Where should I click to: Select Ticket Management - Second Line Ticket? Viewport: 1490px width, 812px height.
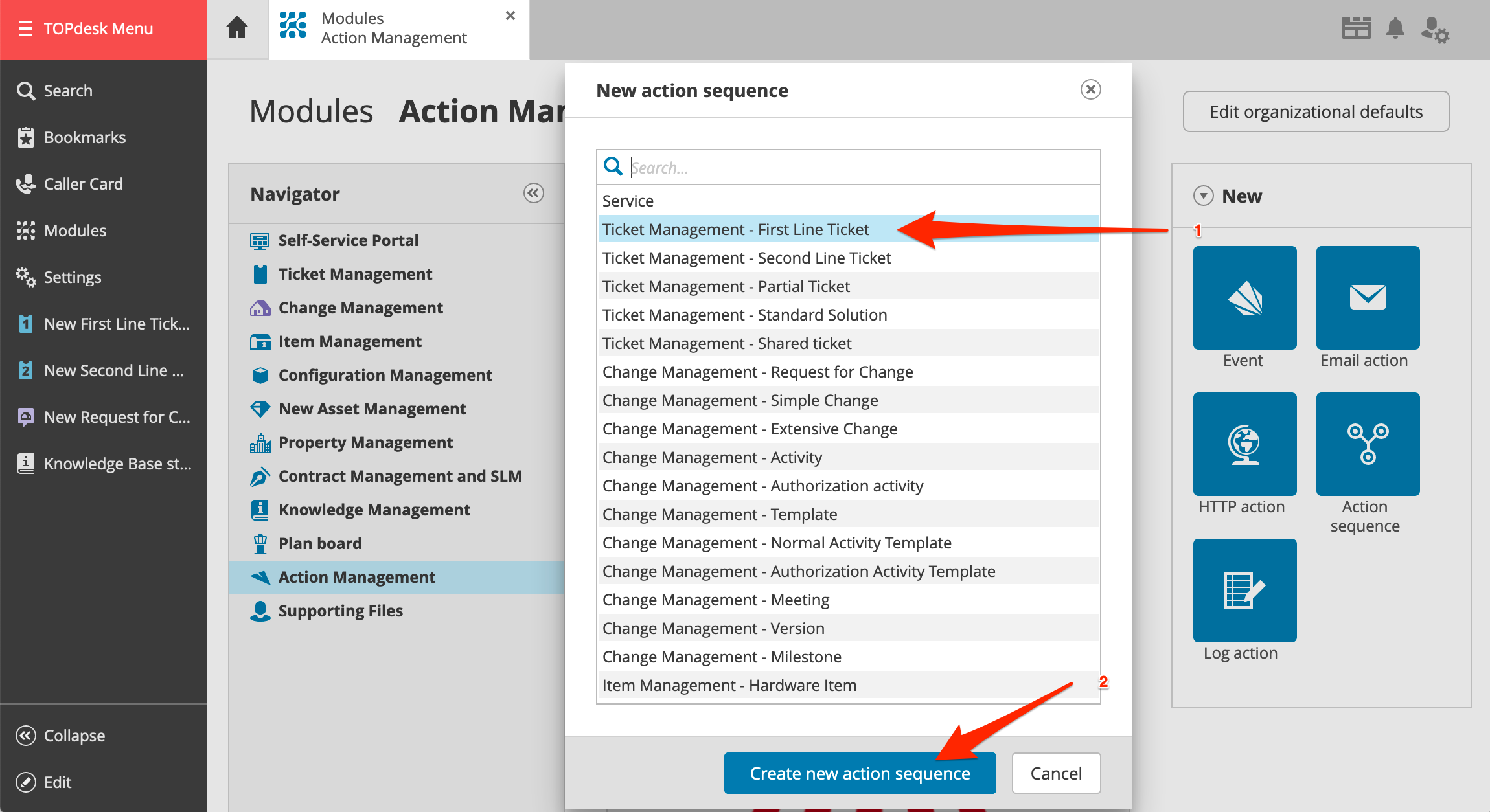click(x=746, y=258)
